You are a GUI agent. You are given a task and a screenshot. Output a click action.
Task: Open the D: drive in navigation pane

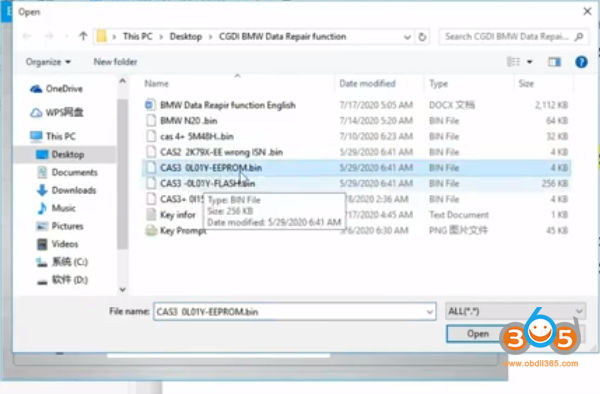point(62,280)
